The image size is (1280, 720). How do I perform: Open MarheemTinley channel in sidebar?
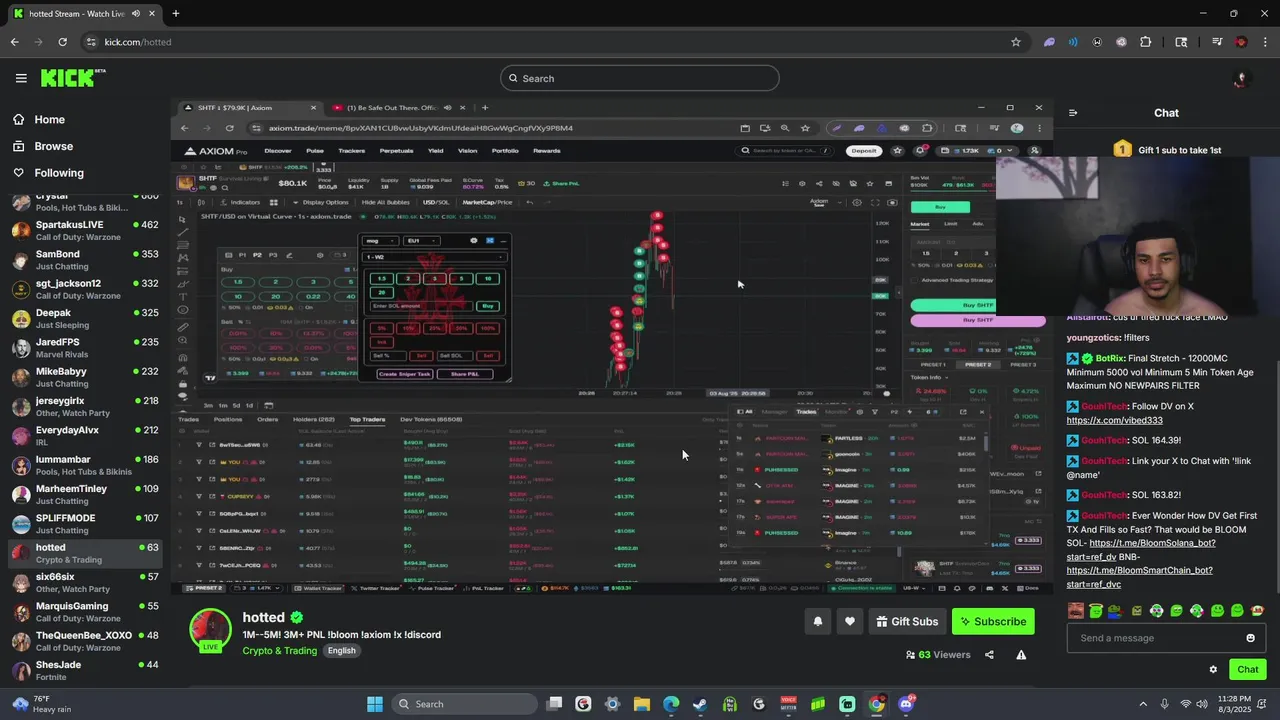click(85, 494)
